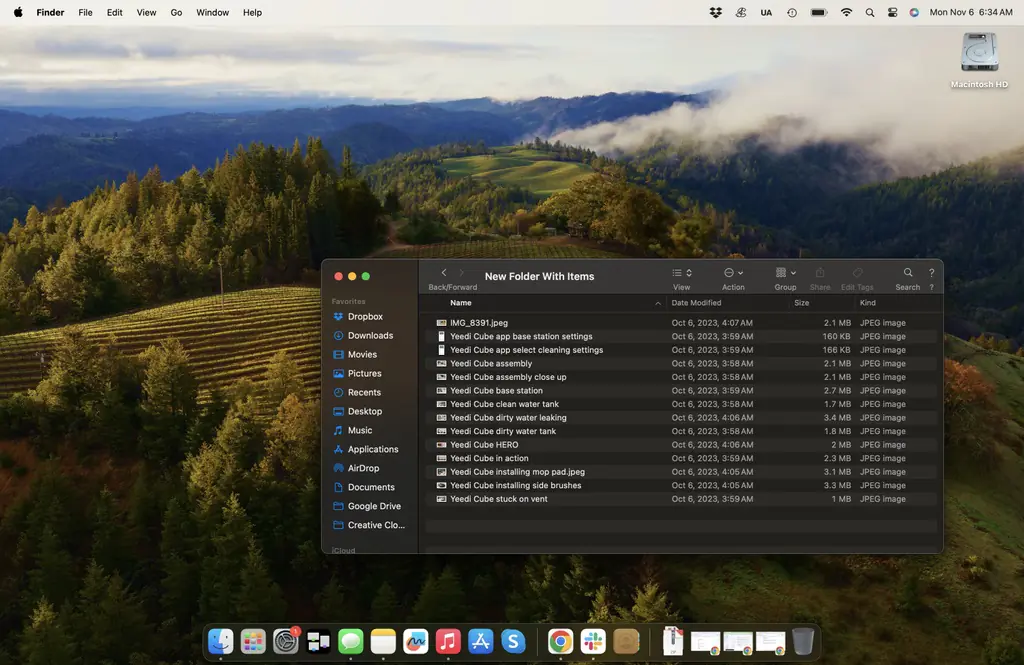1024x665 pixels.
Task: Open Google Chrome from the Dock
Action: point(561,641)
